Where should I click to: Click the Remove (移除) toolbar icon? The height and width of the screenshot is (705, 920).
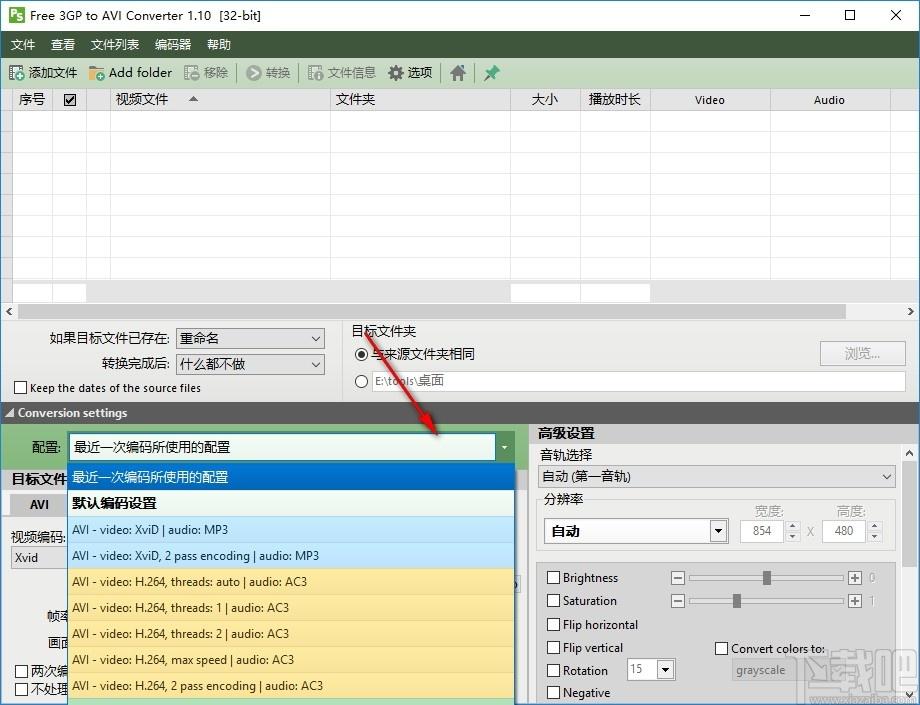192,73
